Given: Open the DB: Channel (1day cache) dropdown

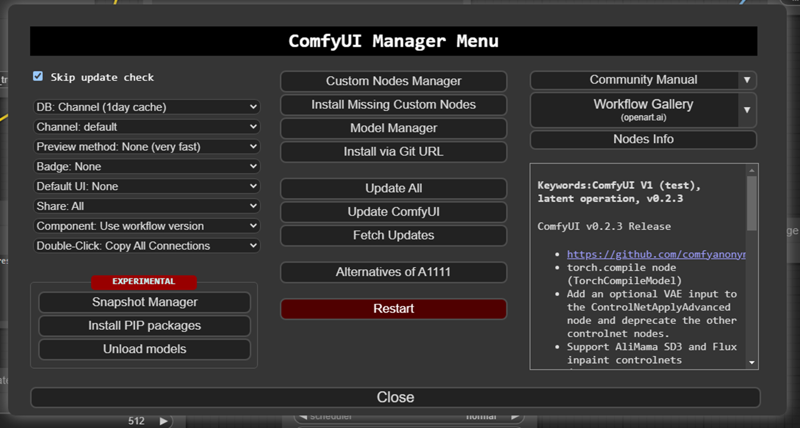Looking at the screenshot, I should [x=147, y=107].
